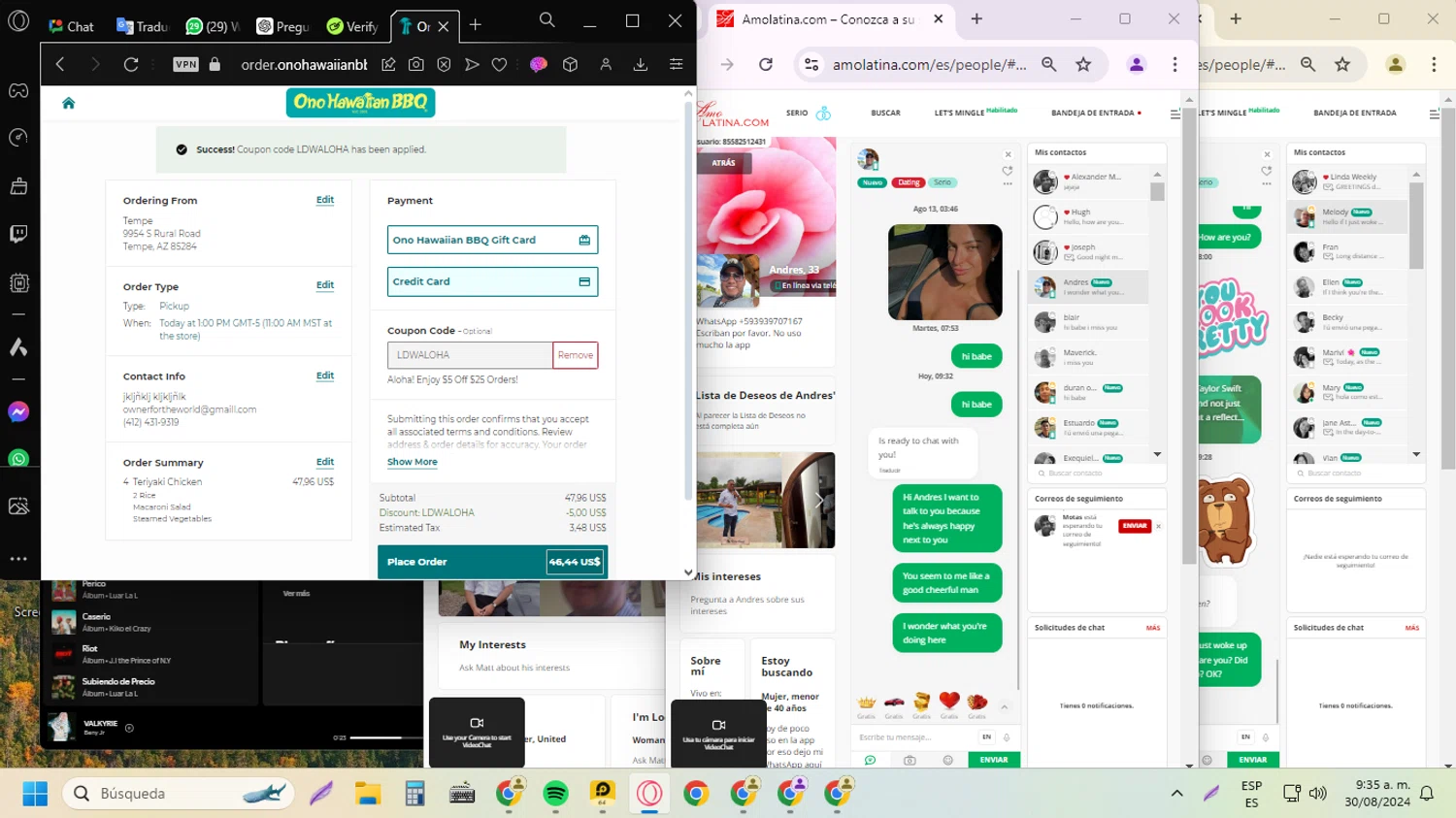1456x818 pixels.
Task: Open GX Cleaner in Opera sidebar
Action: click(18, 186)
